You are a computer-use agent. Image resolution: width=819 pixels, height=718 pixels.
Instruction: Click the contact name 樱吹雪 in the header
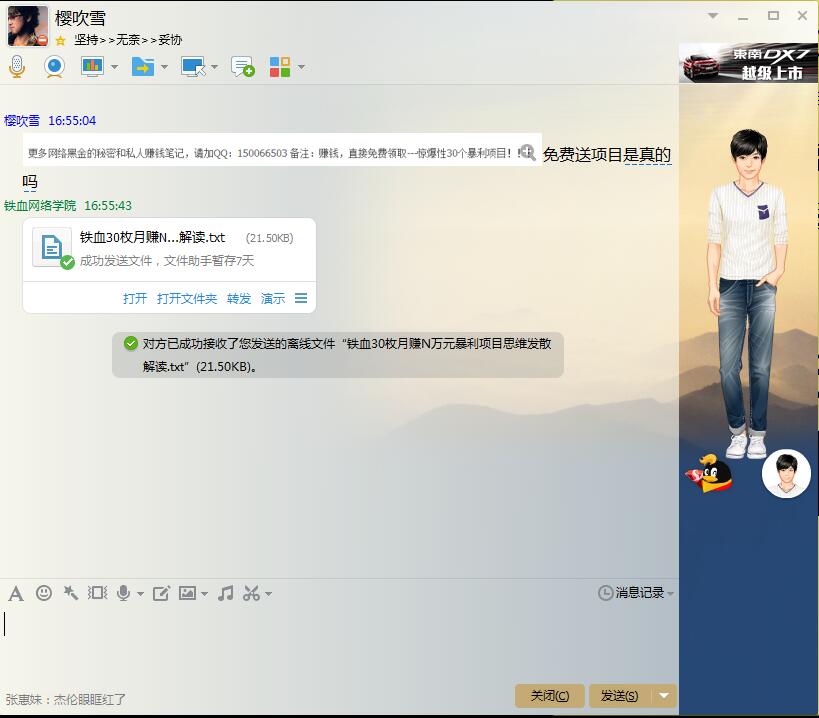[x=80, y=18]
